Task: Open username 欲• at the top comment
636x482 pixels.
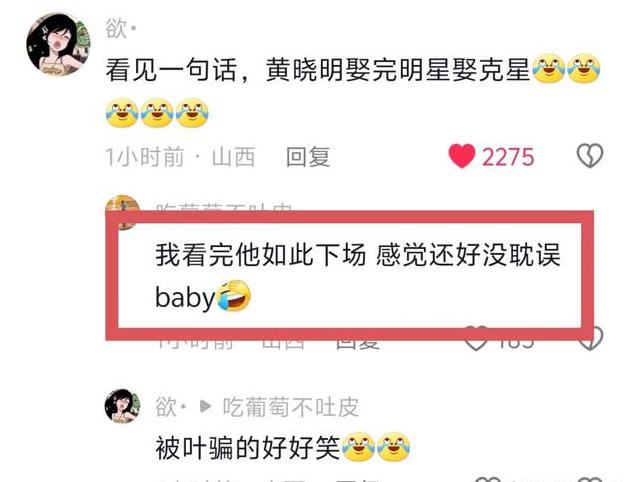Action: [120, 29]
